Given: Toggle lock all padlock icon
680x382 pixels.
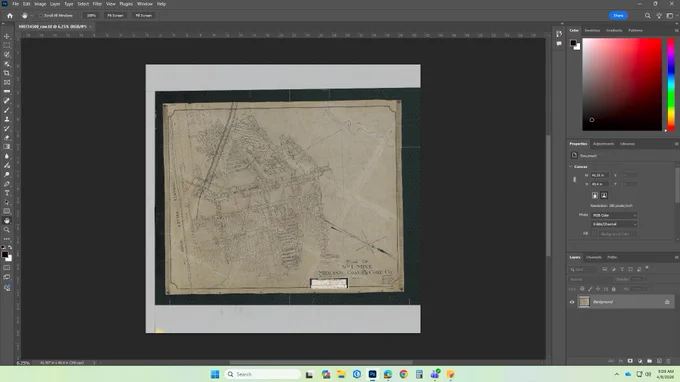Looking at the screenshot, I should tap(613, 289).
